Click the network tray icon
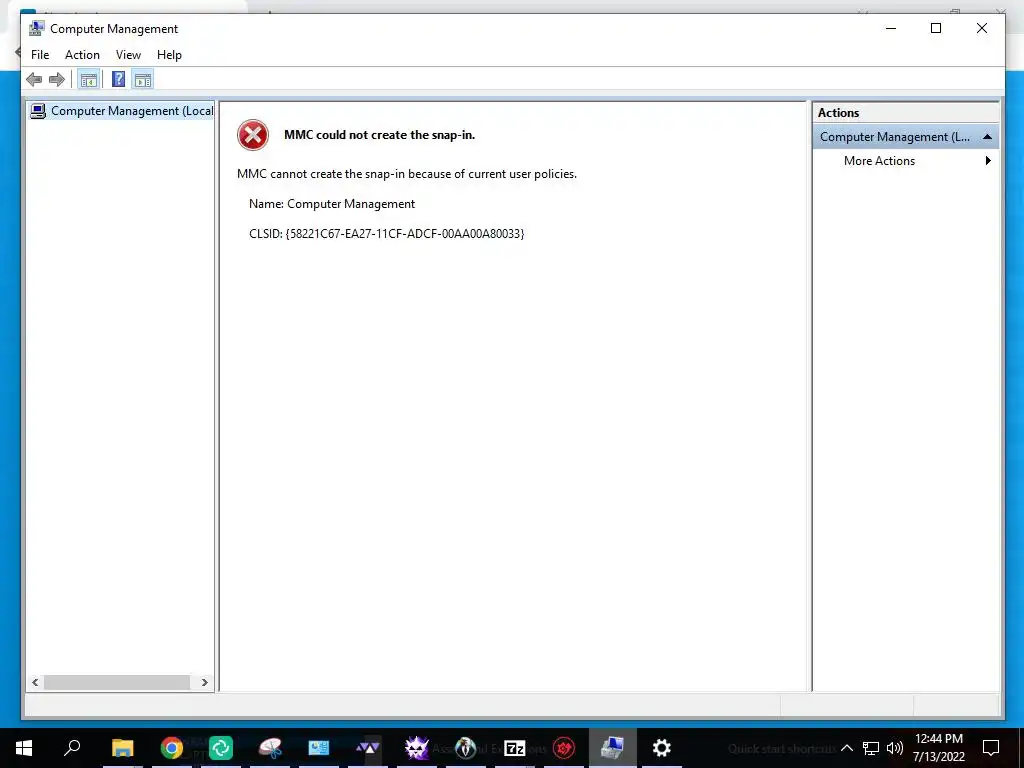The height and width of the screenshot is (768, 1024). 871,748
